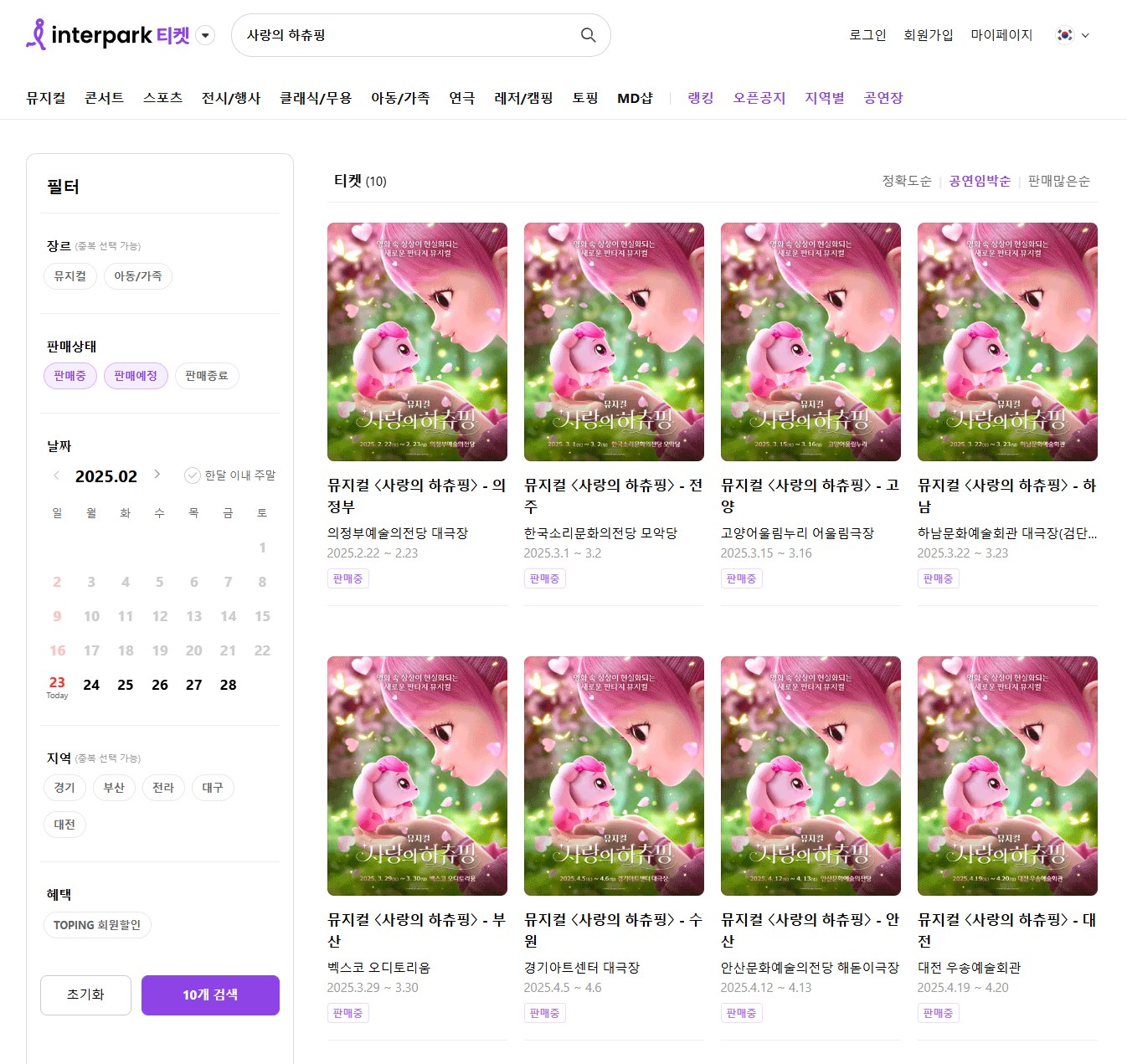
Task: Open the 전시/행사 category menu
Action: click(231, 98)
